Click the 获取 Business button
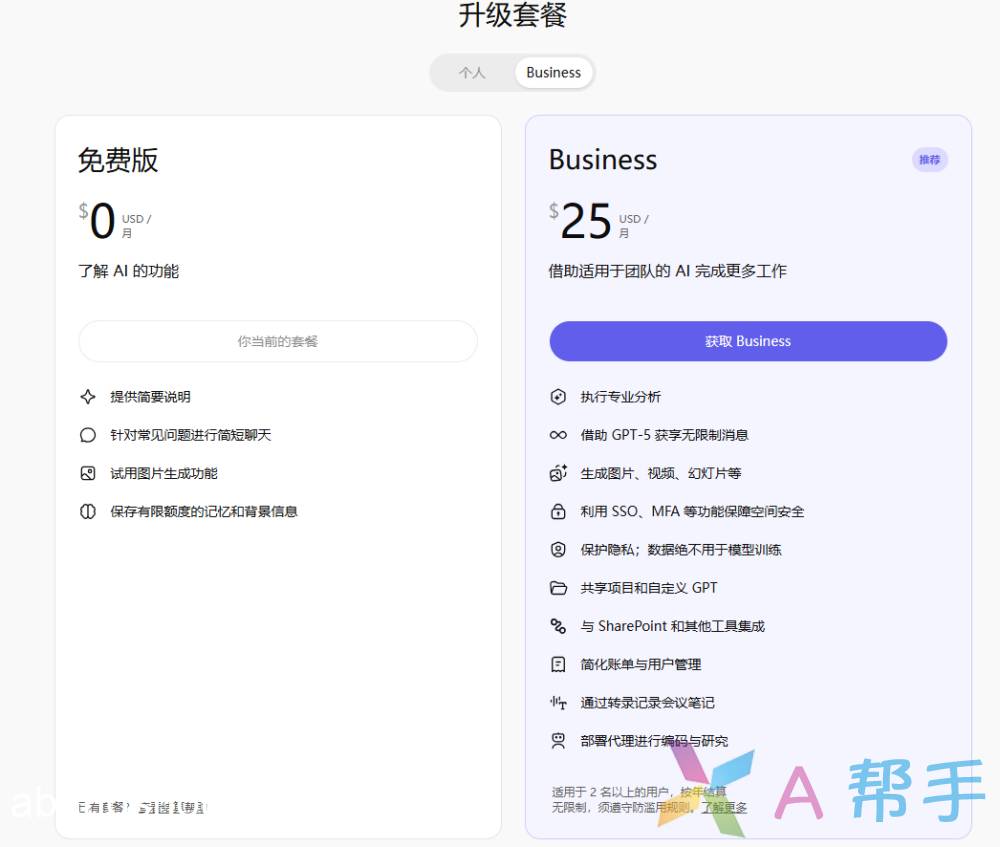 (x=747, y=341)
